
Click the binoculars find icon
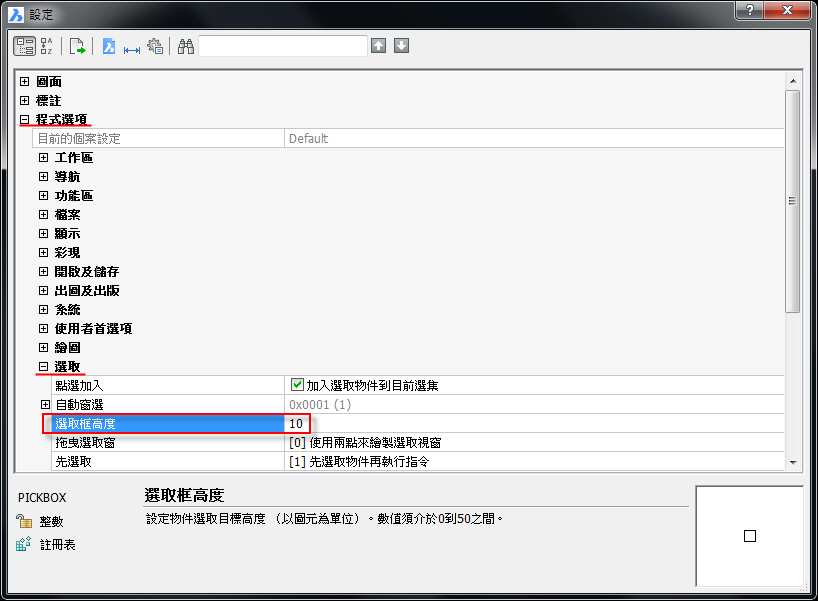pos(186,46)
